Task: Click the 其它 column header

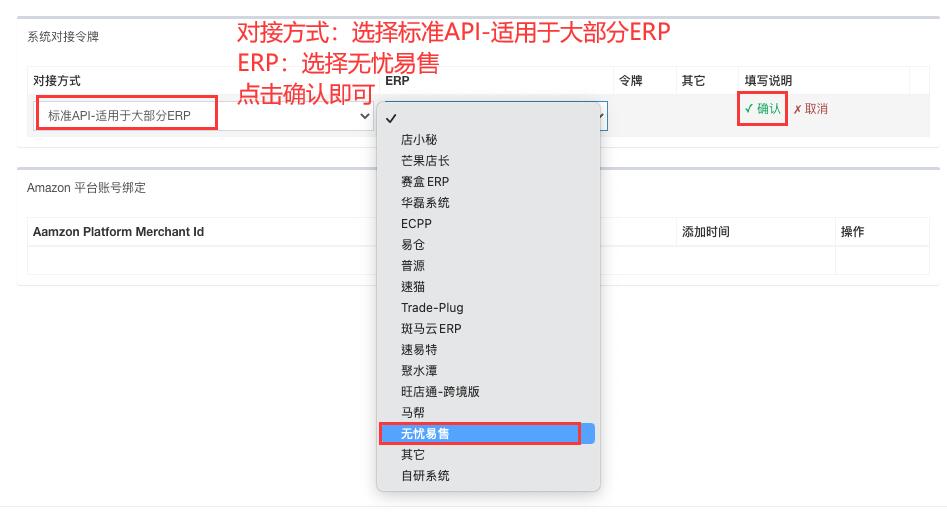Action: [x=693, y=81]
